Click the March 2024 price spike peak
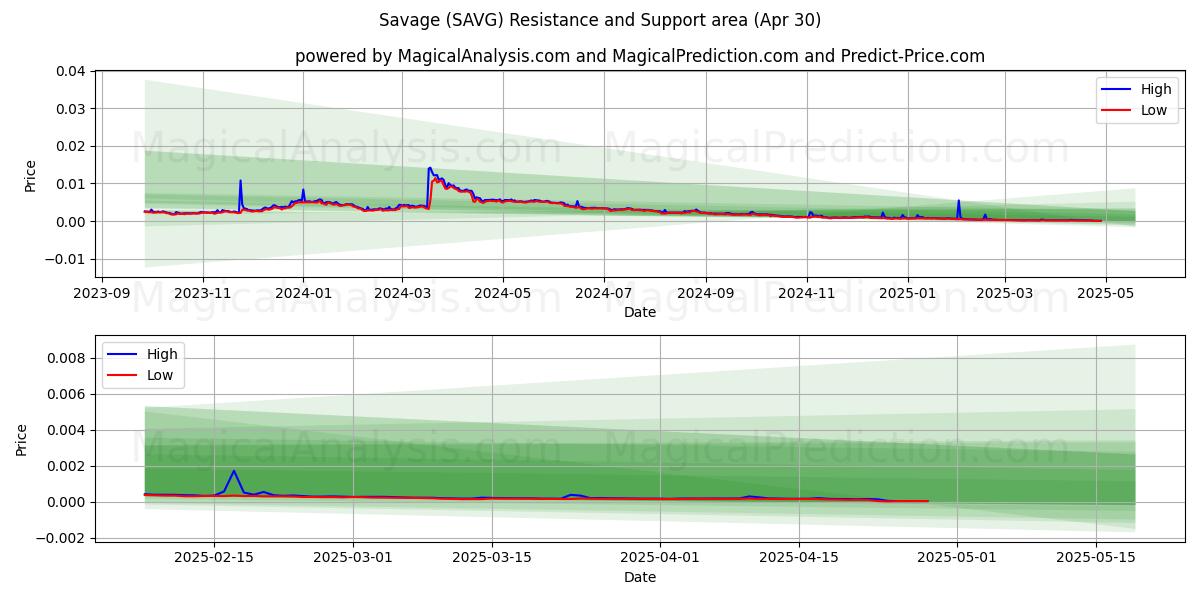Screen dimensions: 1200x600 430,168
